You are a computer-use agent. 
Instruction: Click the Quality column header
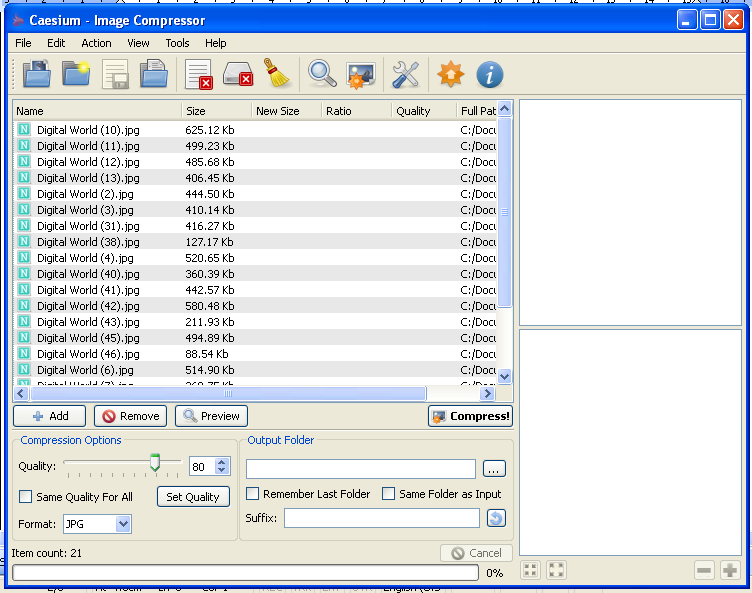point(424,111)
